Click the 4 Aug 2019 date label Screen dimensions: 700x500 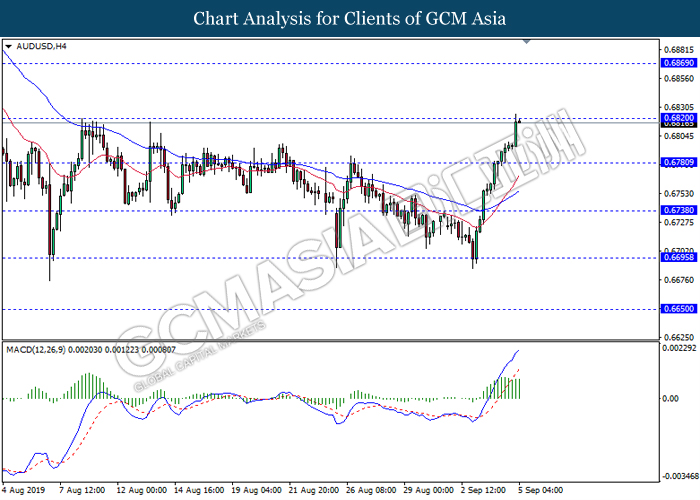pyautogui.click(x=23, y=490)
